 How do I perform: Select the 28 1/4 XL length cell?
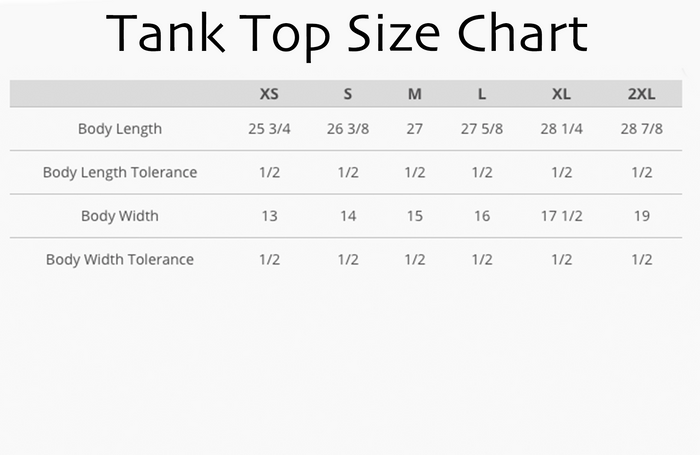[x=561, y=129]
